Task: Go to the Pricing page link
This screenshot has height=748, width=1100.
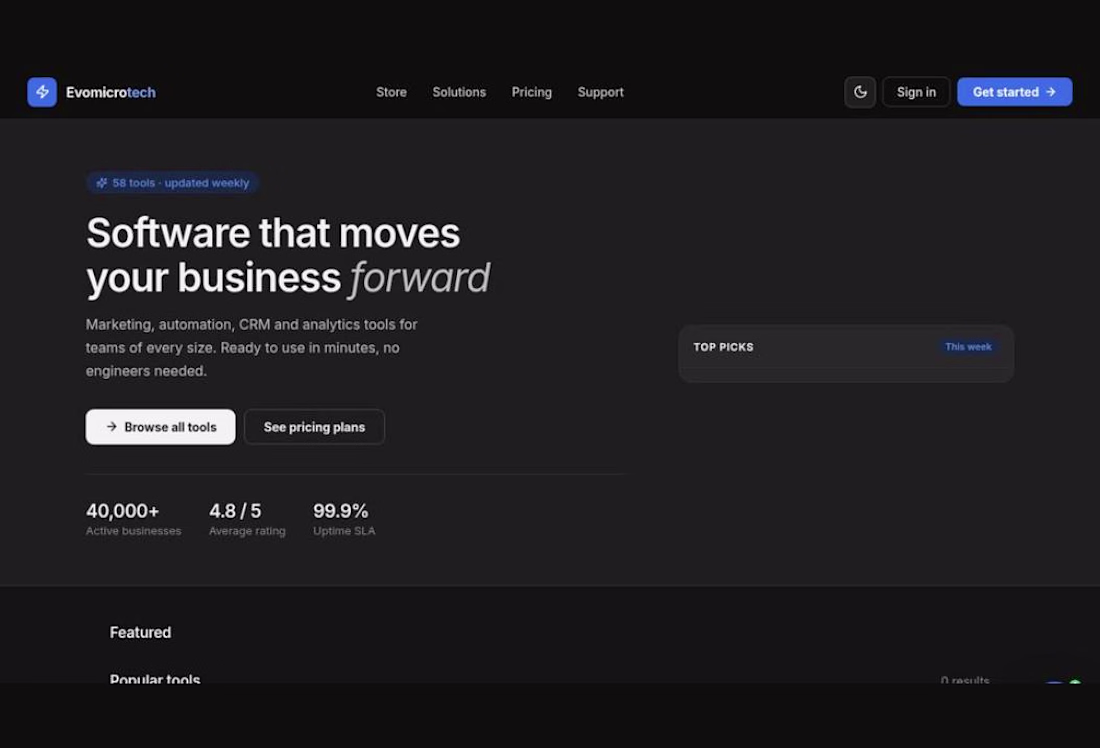Action: pyautogui.click(x=532, y=92)
